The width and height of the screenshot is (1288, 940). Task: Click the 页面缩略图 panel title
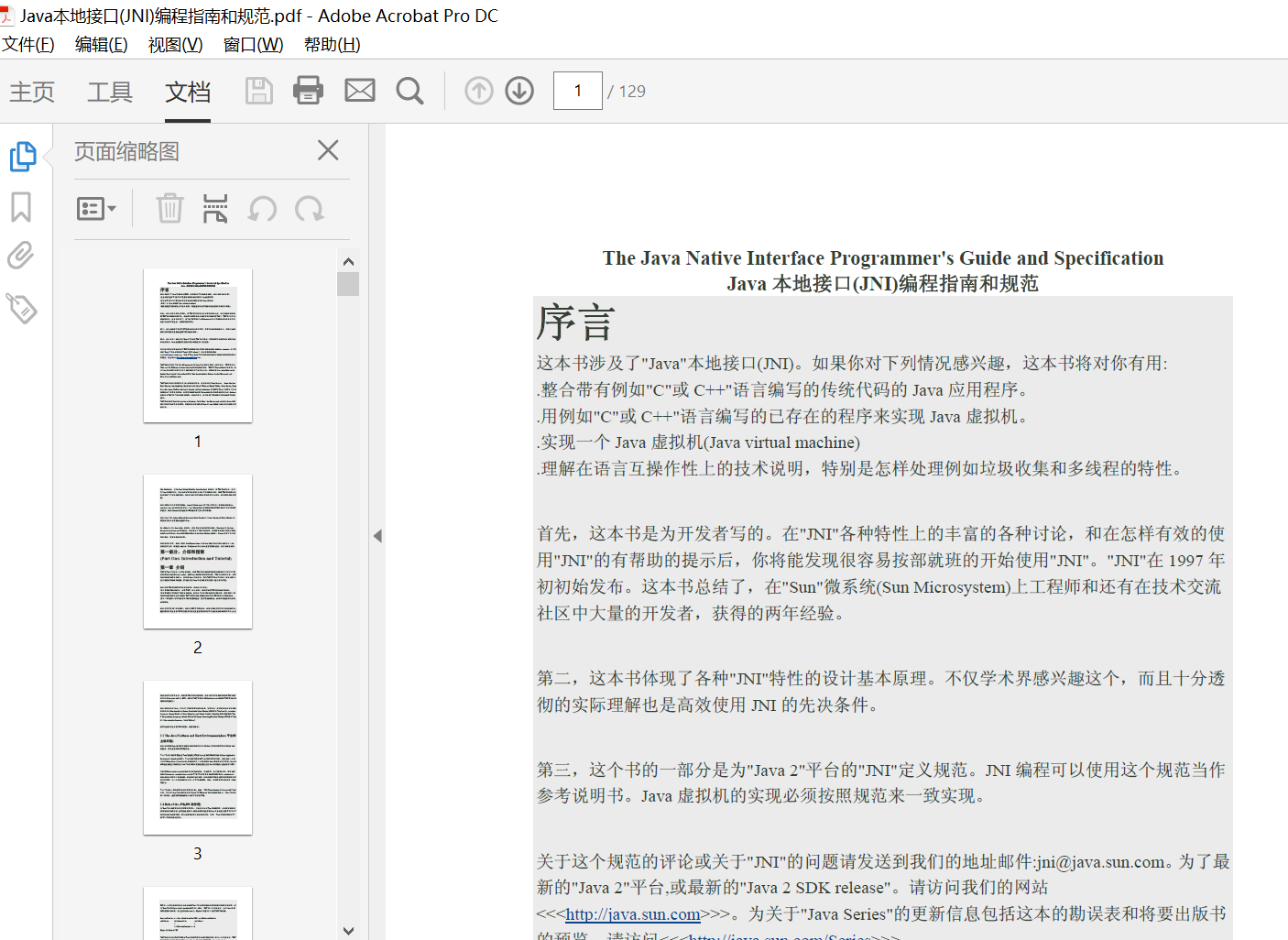126,151
